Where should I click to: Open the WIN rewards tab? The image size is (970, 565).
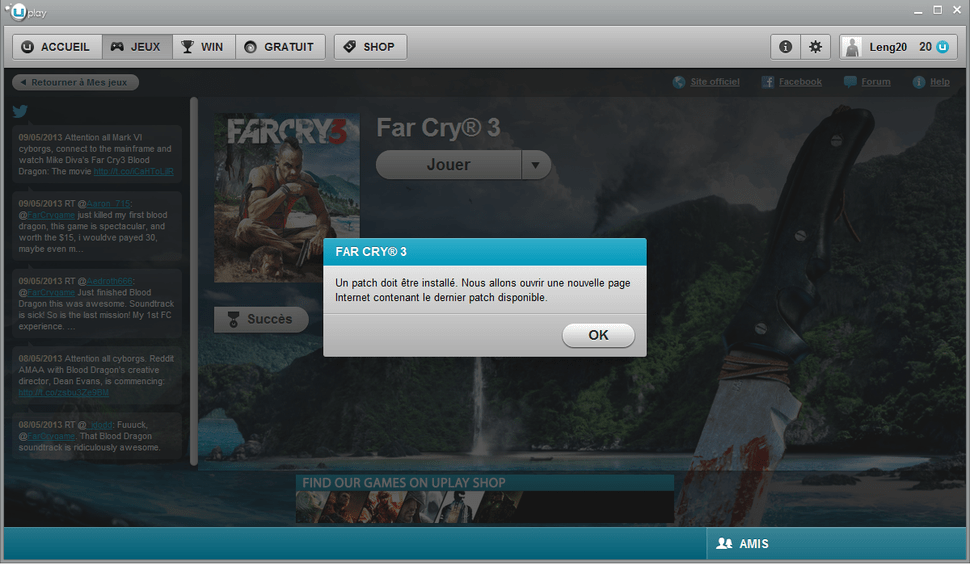[x=204, y=47]
